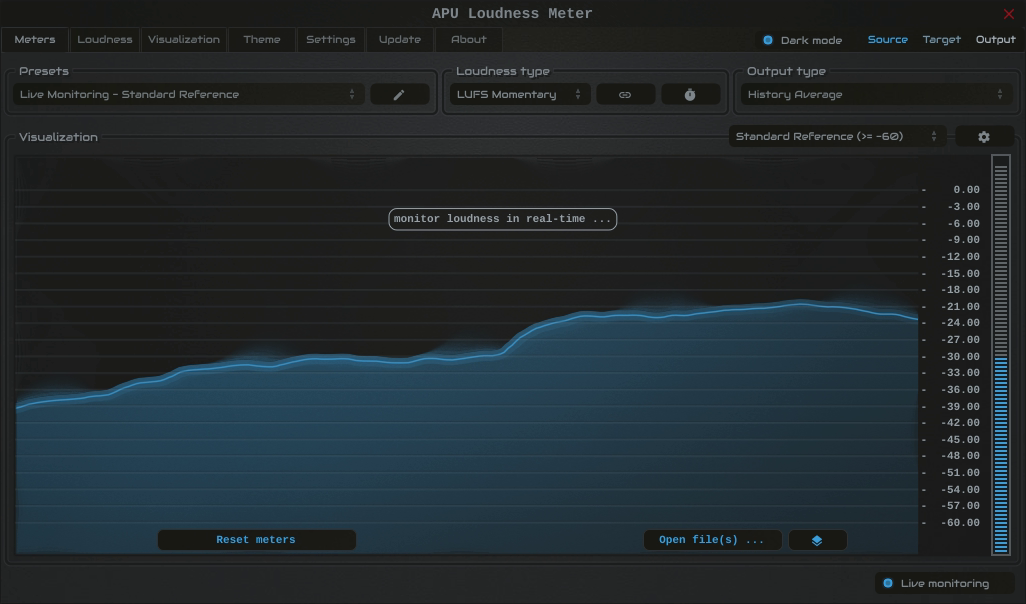Edit the preset with the pencil icon
The width and height of the screenshot is (1026, 604).
[x=399, y=95]
